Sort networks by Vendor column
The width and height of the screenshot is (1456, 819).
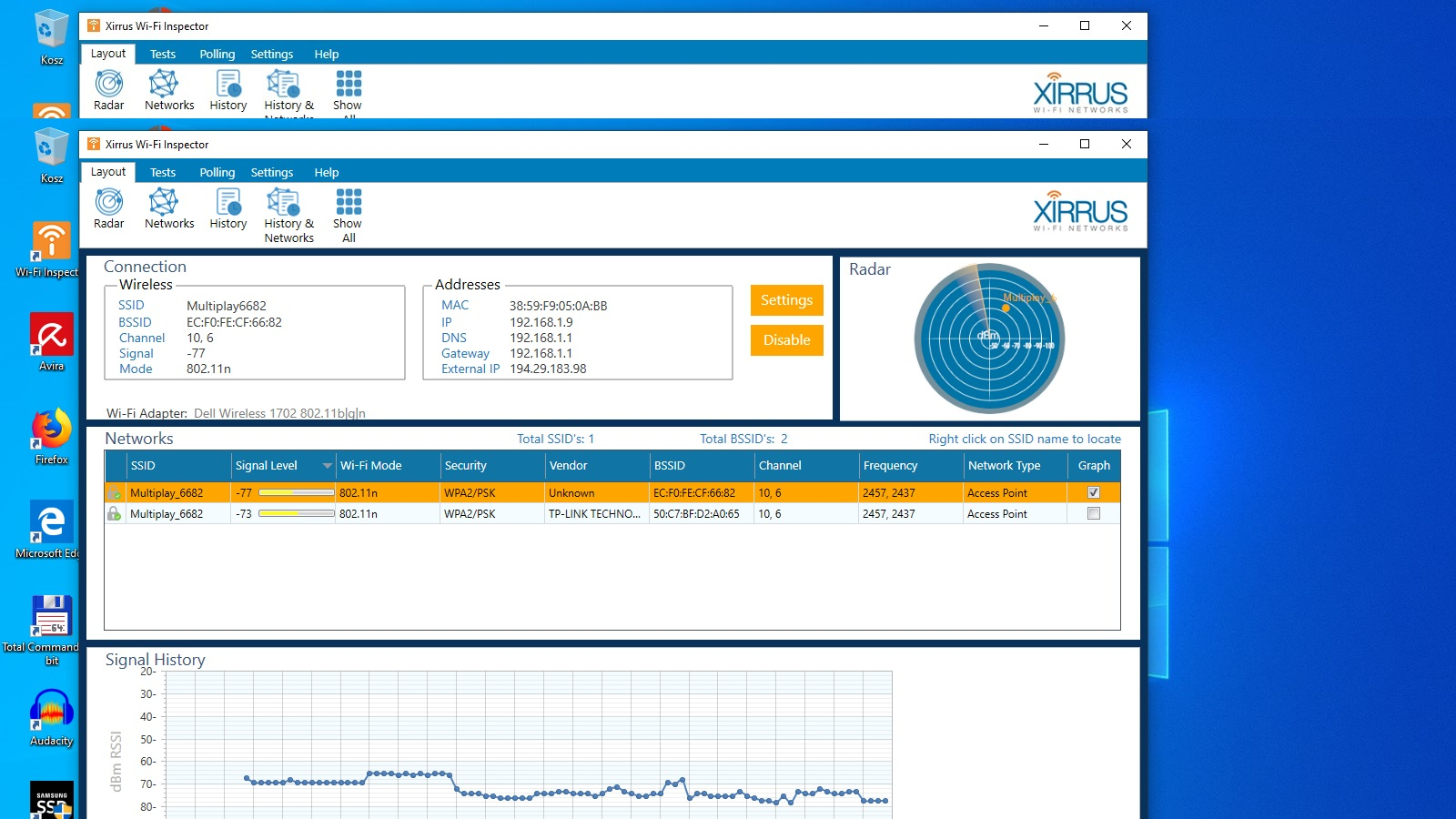pyautogui.click(x=598, y=466)
